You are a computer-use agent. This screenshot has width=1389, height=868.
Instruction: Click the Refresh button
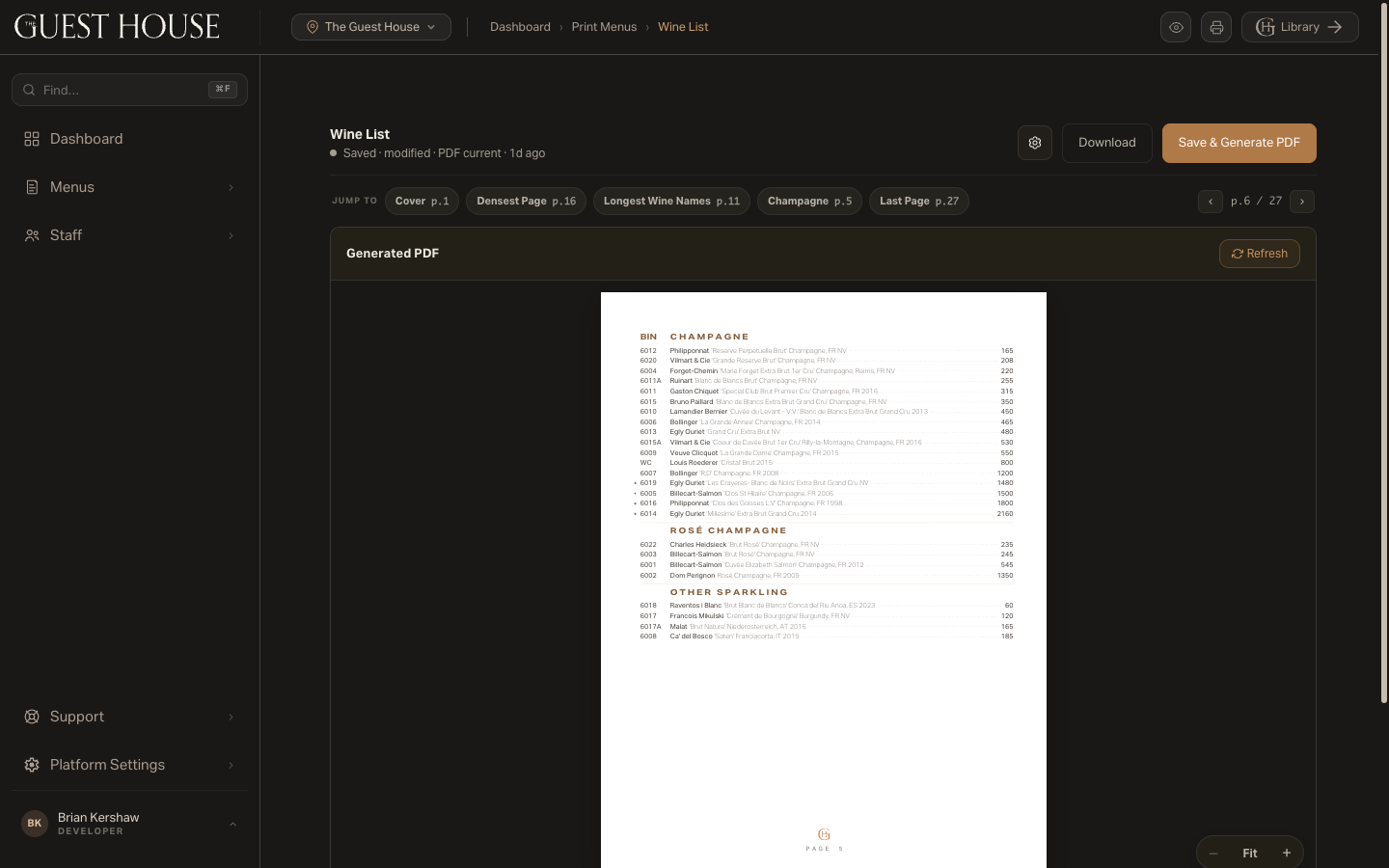click(x=1260, y=254)
